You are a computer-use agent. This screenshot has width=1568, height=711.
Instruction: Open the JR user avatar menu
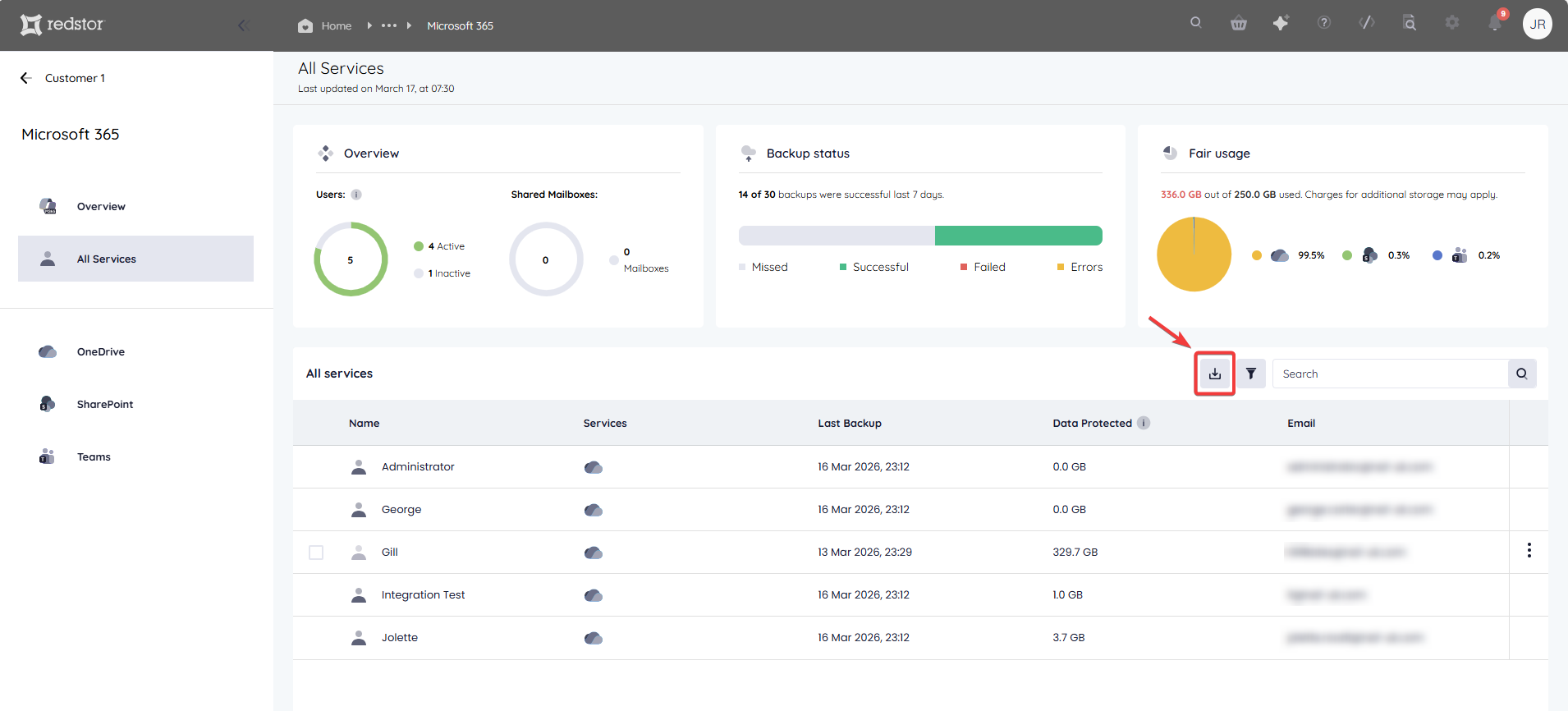[x=1538, y=24]
